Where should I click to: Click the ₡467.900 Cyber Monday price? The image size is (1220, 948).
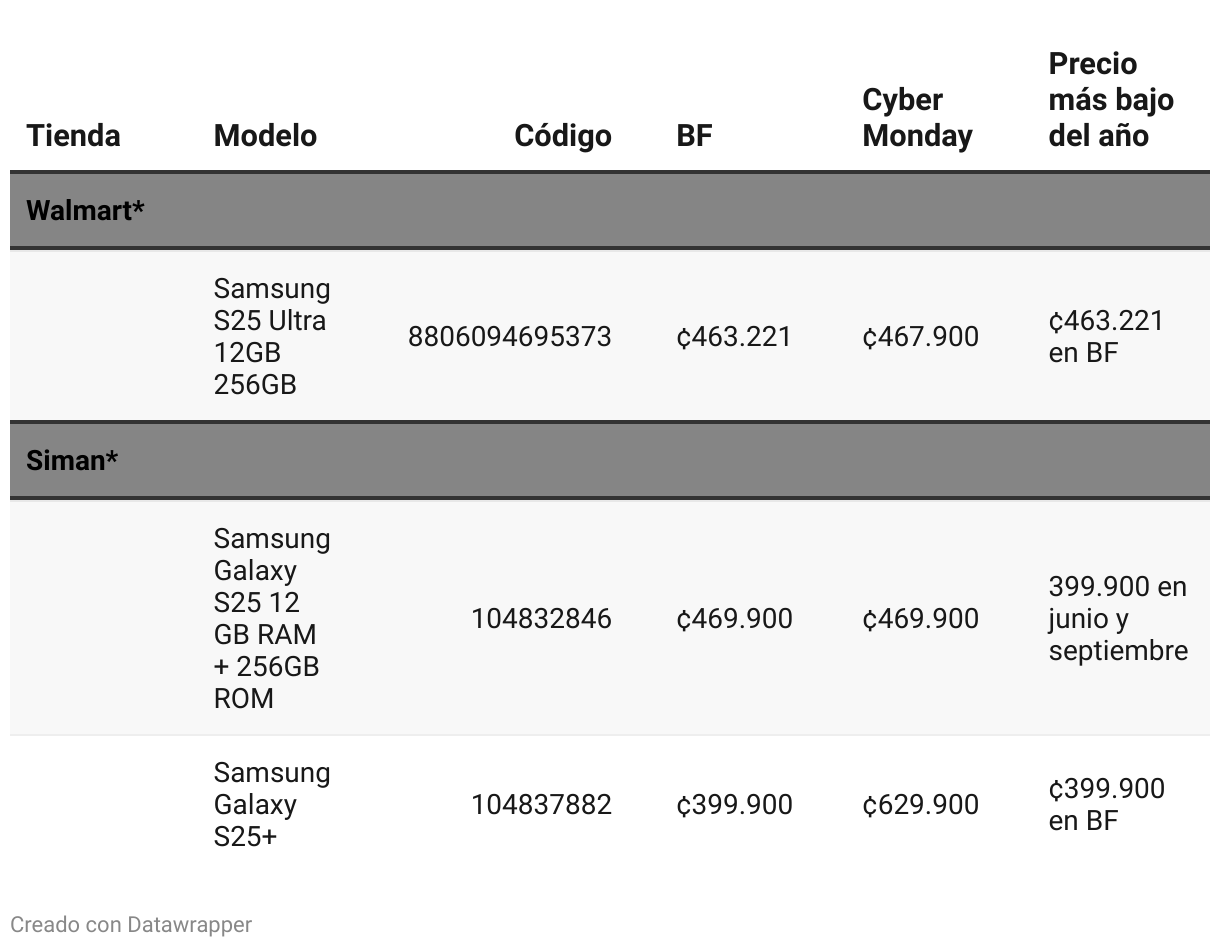(x=920, y=337)
